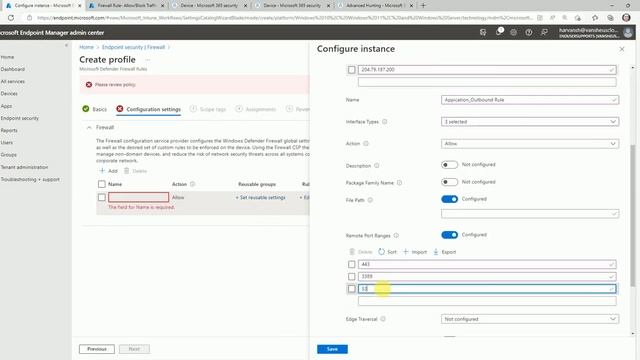Screen dimensions: 640x360
Task: Open the Edge Traversal dropdown
Action: point(530,319)
